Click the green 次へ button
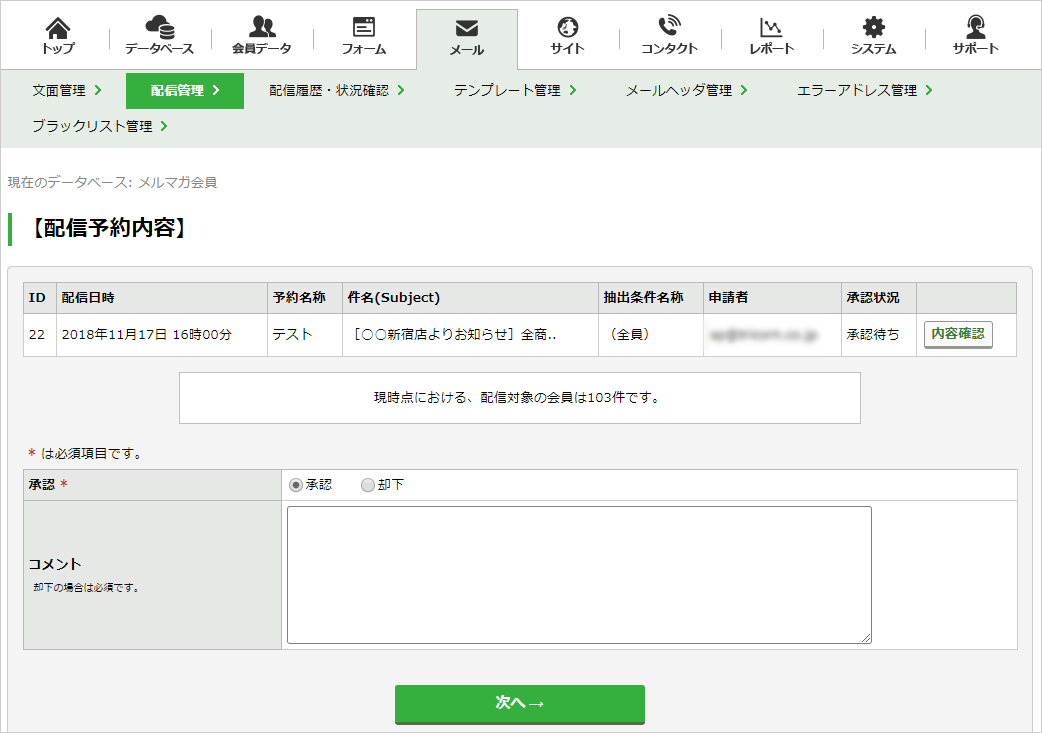 click(520, 703)
